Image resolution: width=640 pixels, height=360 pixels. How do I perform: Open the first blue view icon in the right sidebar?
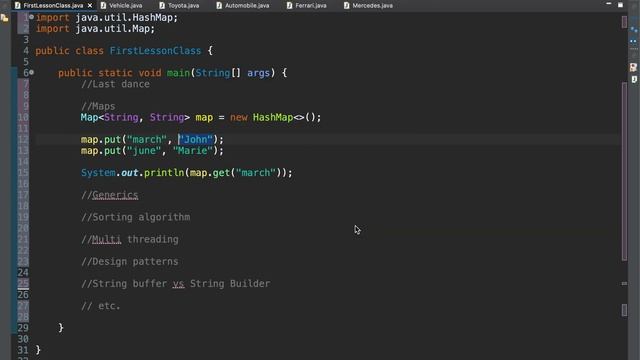633,30
